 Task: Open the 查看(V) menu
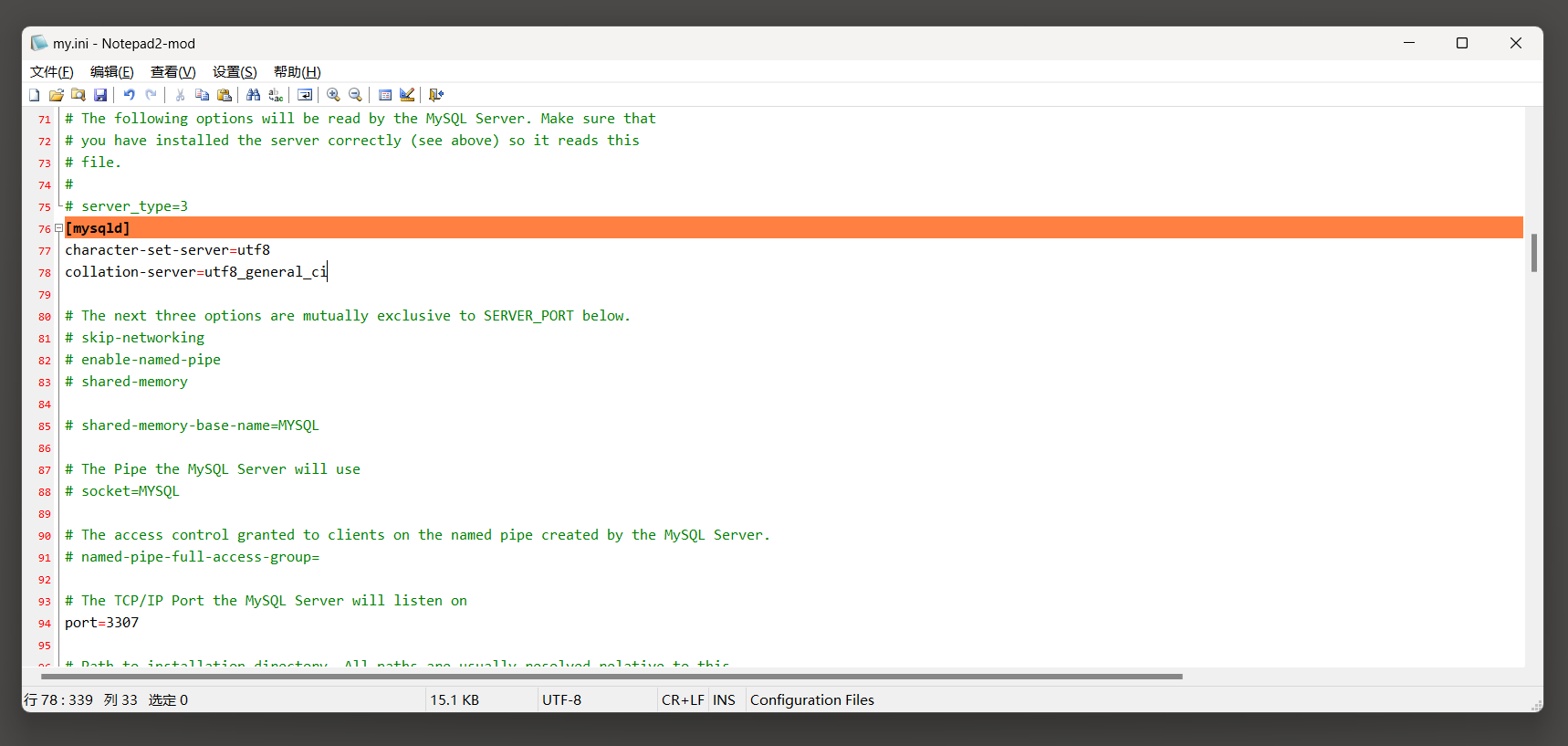[173, 72]
